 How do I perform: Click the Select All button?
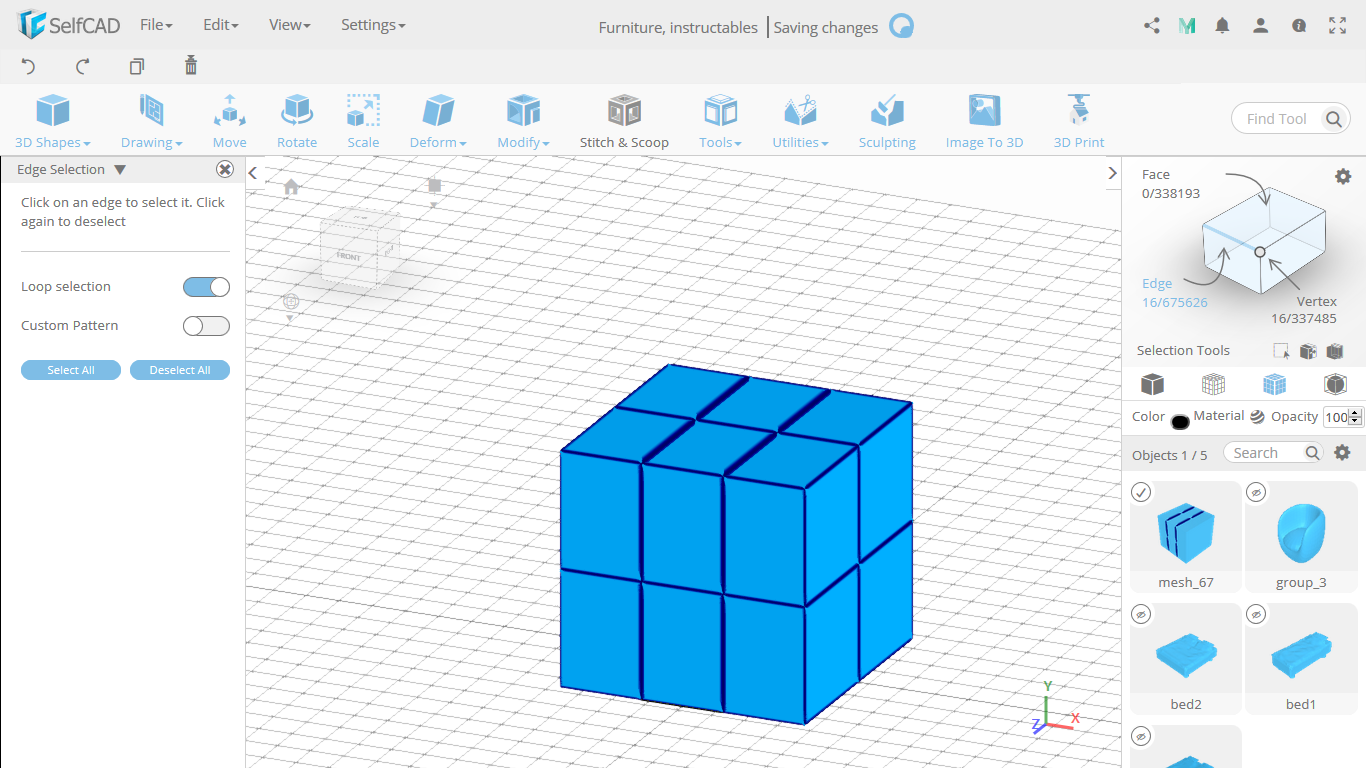point(71,370)
